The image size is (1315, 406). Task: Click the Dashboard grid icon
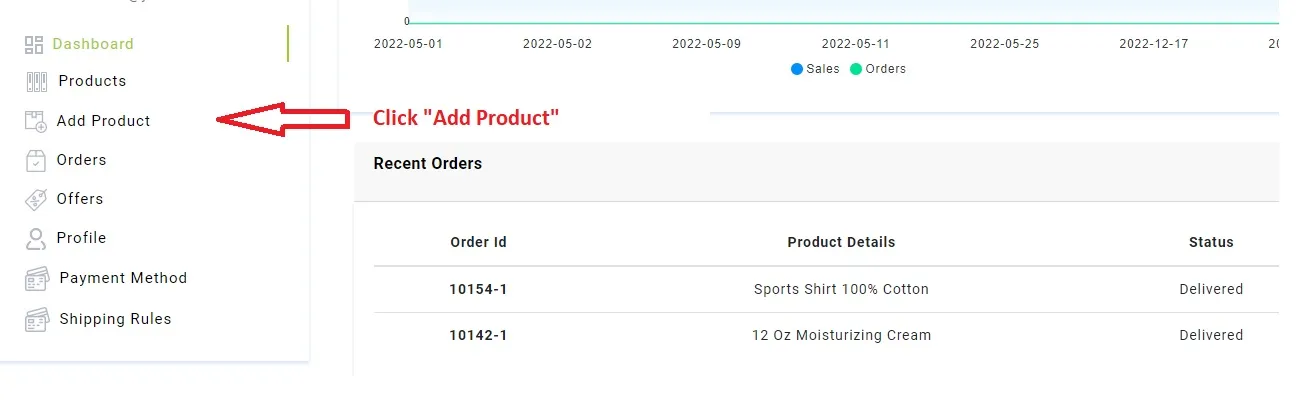point(35,44)
